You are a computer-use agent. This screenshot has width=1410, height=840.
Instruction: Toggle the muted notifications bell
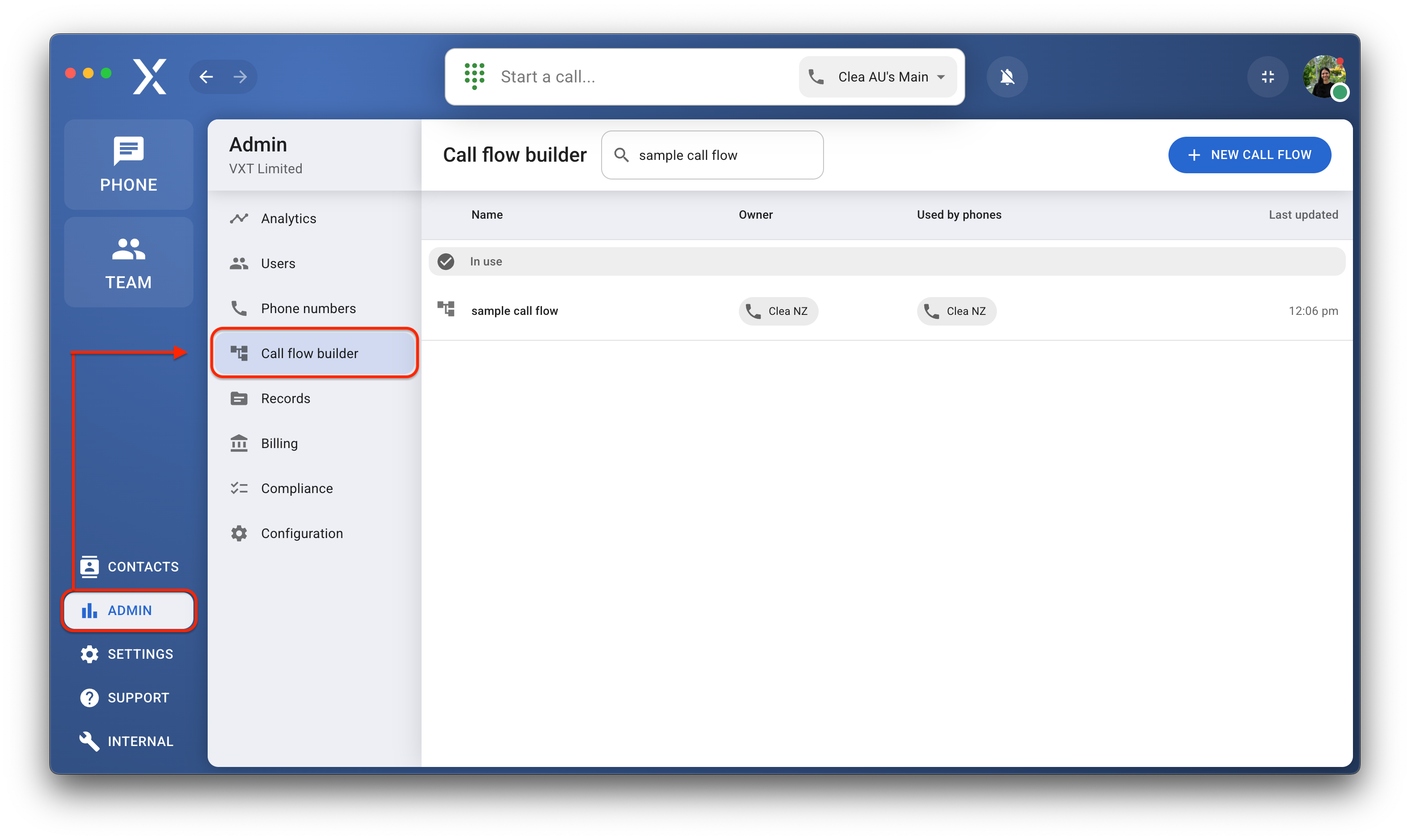tap(1007, 77)
